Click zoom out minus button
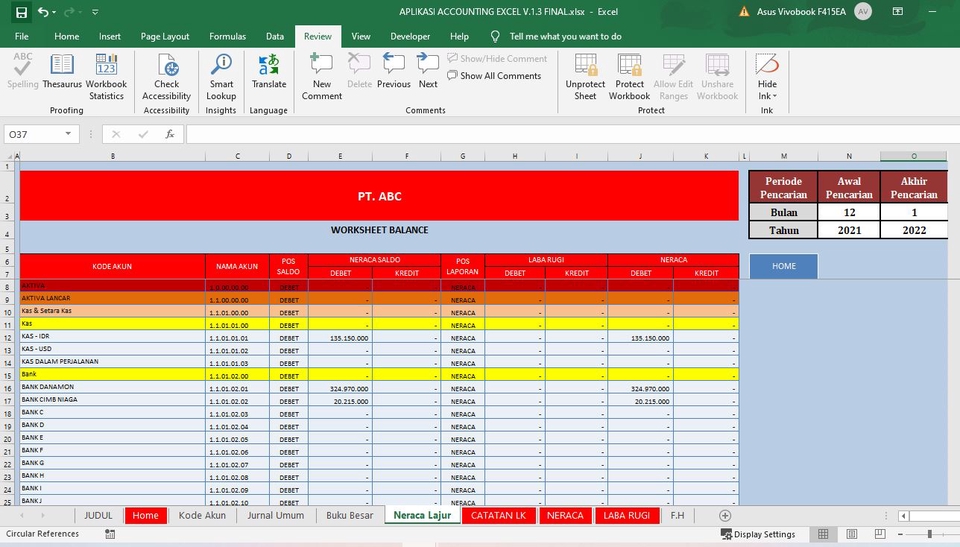This screenshot has height=547, width=960. (902, 534)
